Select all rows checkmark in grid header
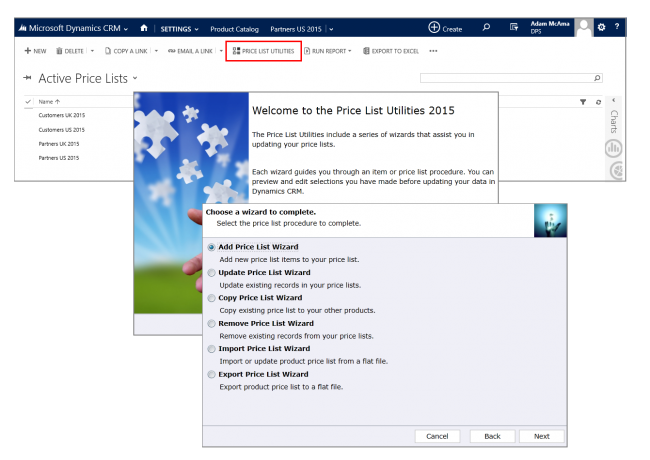 [x=28, y=102]
